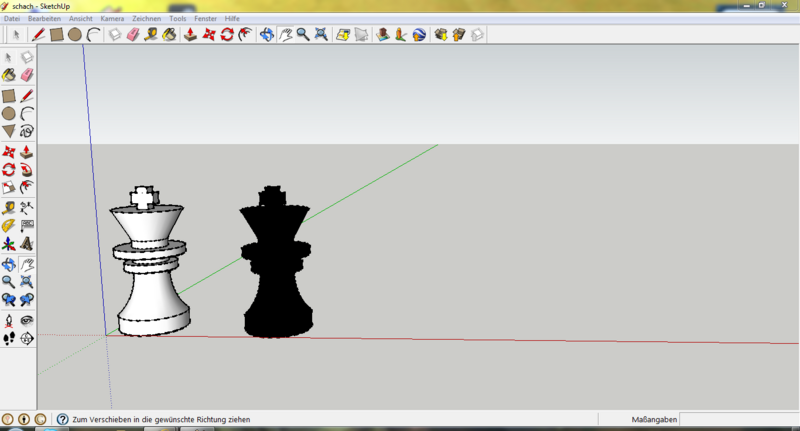Choose the Rotate tool in left toolbar
This screenshot has width=800, height=431.
(x=9, y=170)
